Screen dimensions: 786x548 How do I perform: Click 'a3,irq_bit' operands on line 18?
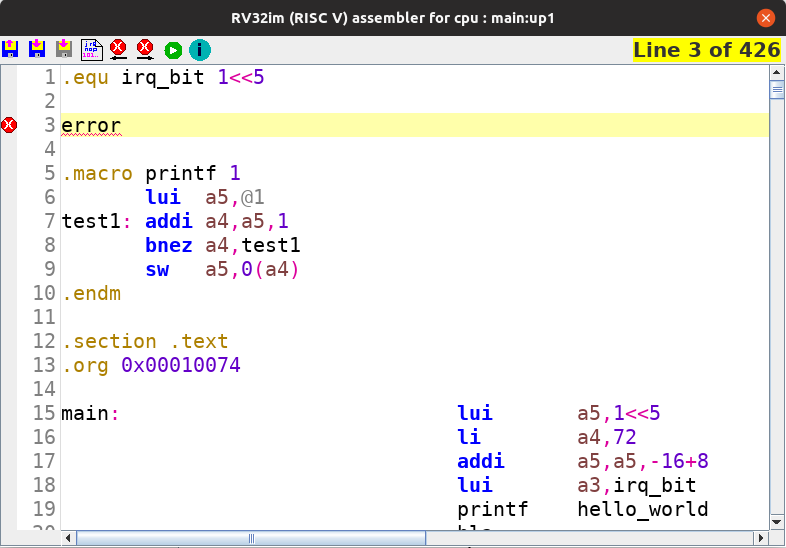pyautogui.click(x=637, y=485)
